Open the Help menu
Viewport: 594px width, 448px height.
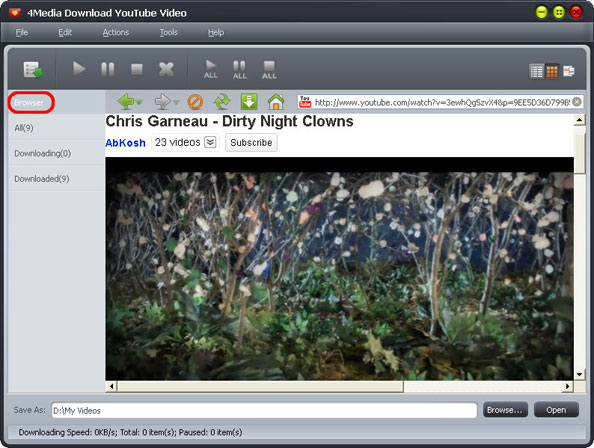tap(216, 33)
